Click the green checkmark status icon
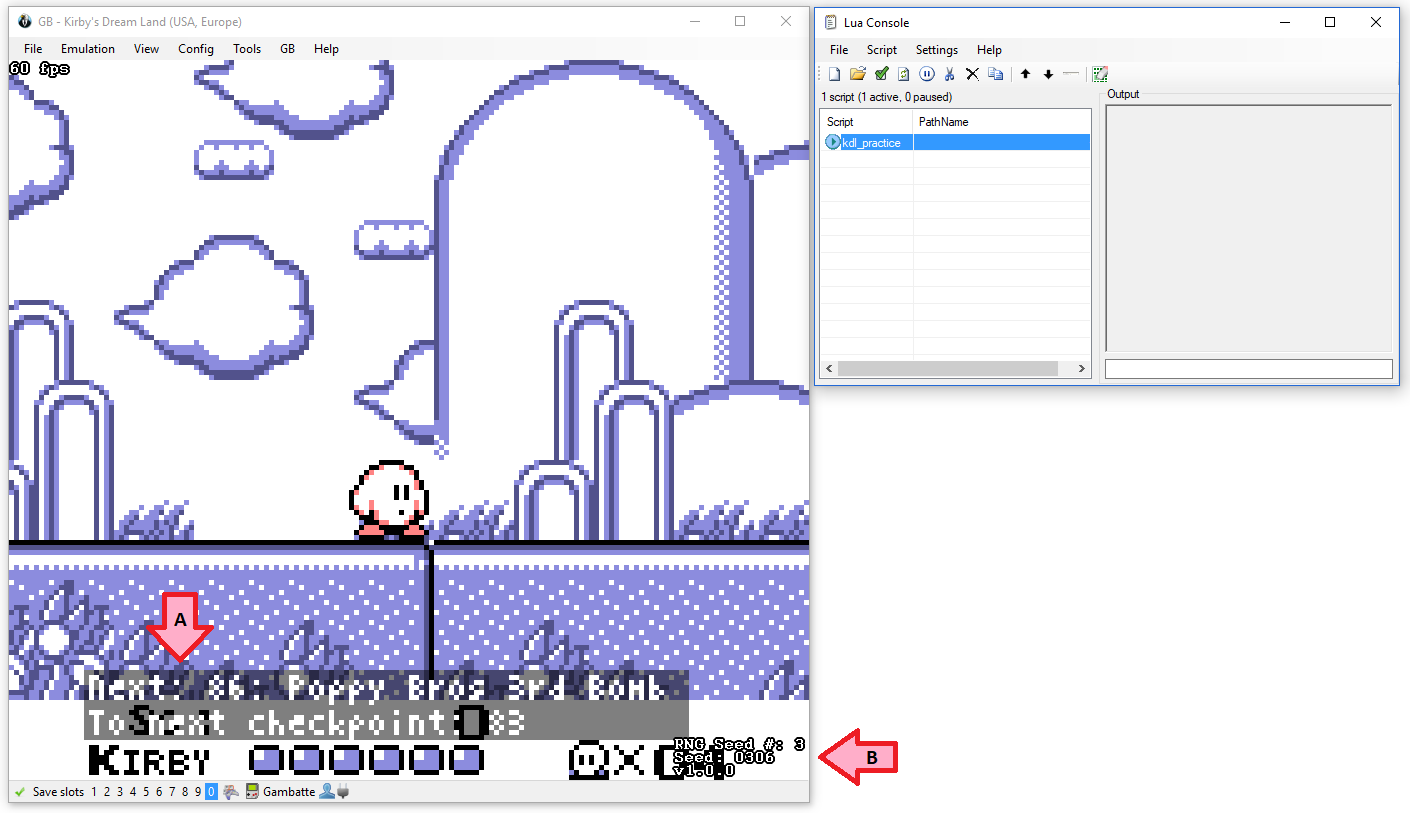The height and width of the screenshot is (813, 1410). pos(19,792)
